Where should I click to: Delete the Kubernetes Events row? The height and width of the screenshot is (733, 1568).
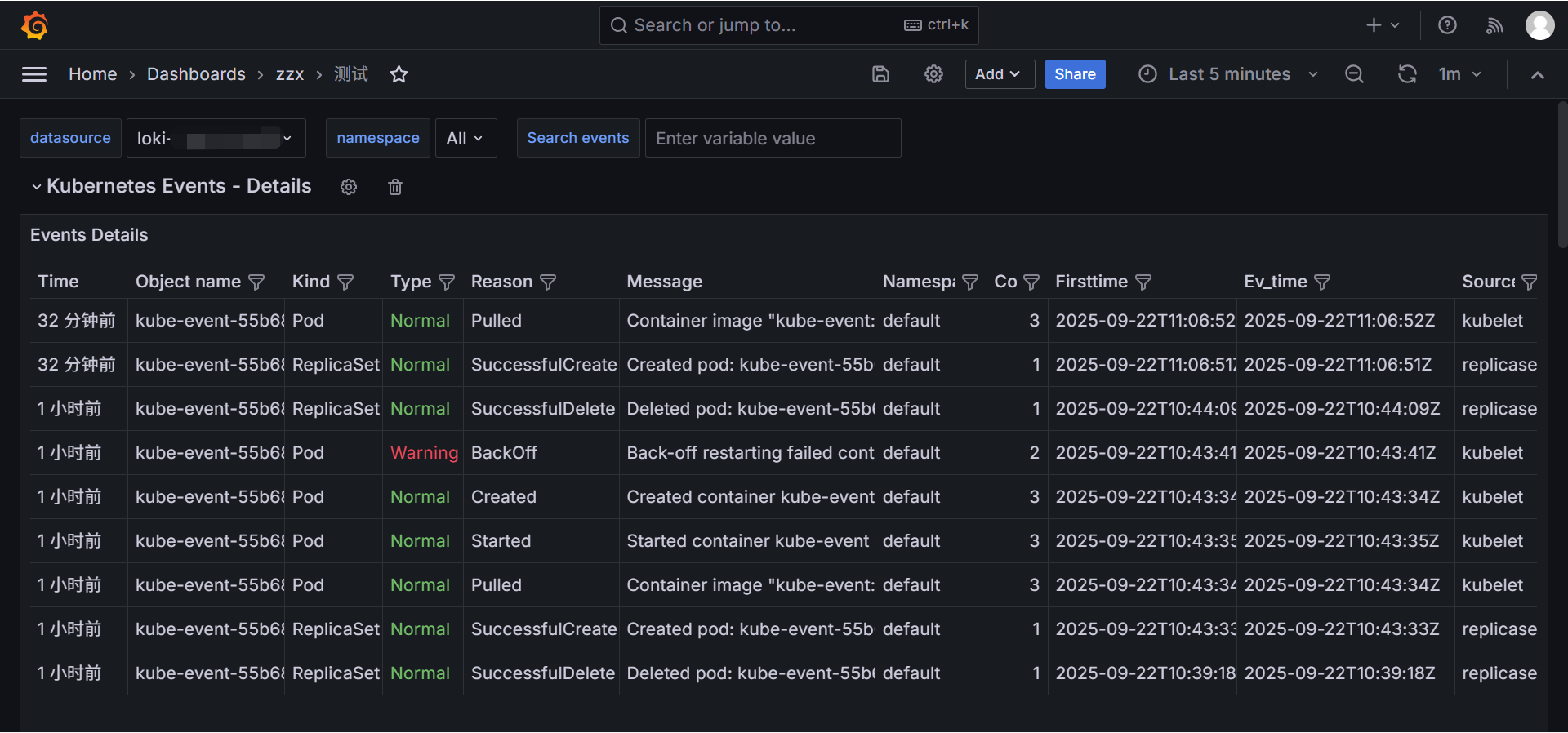pos(395,187)
